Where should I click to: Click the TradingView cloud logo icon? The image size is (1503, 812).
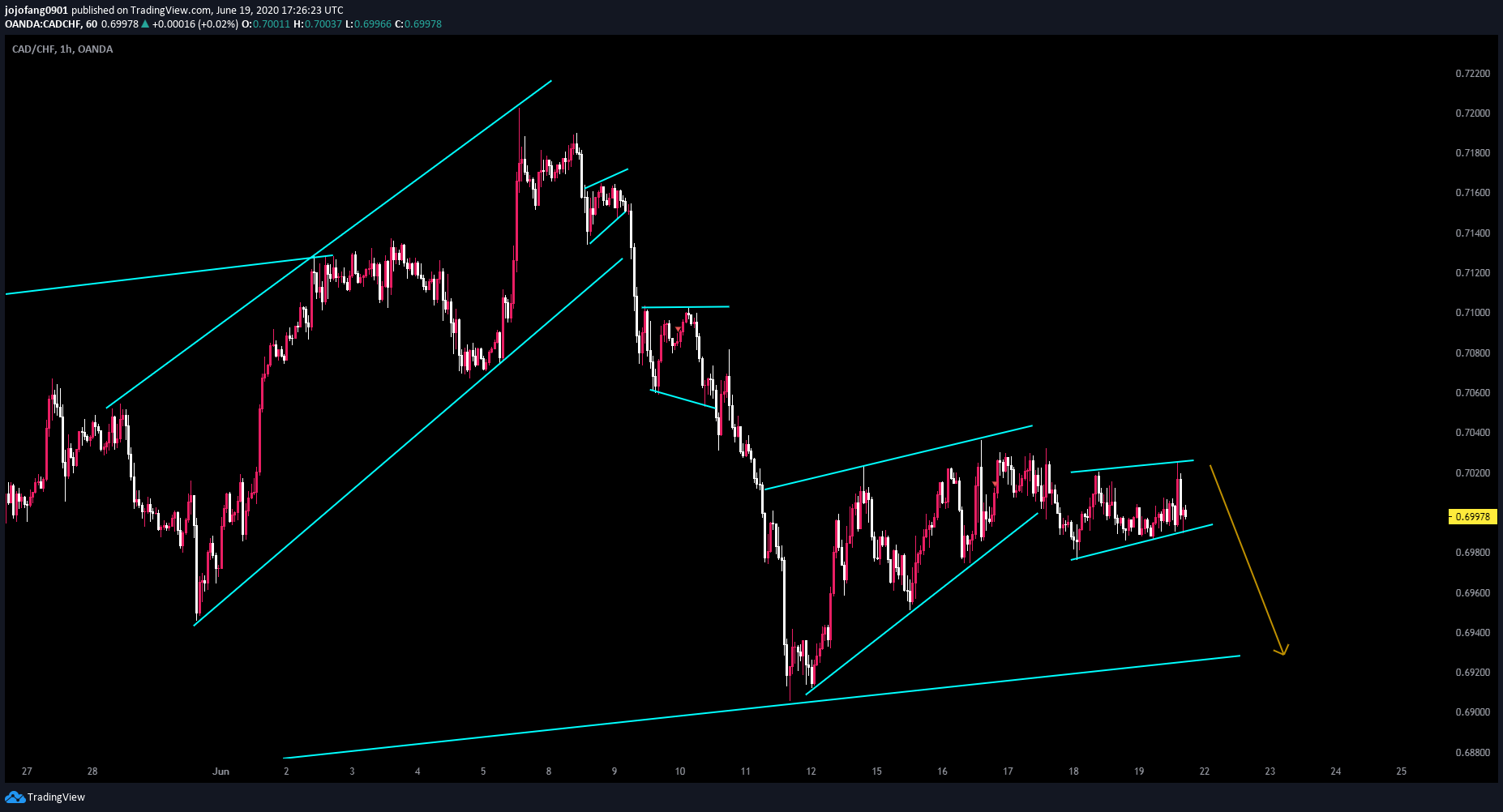point(15,797)
